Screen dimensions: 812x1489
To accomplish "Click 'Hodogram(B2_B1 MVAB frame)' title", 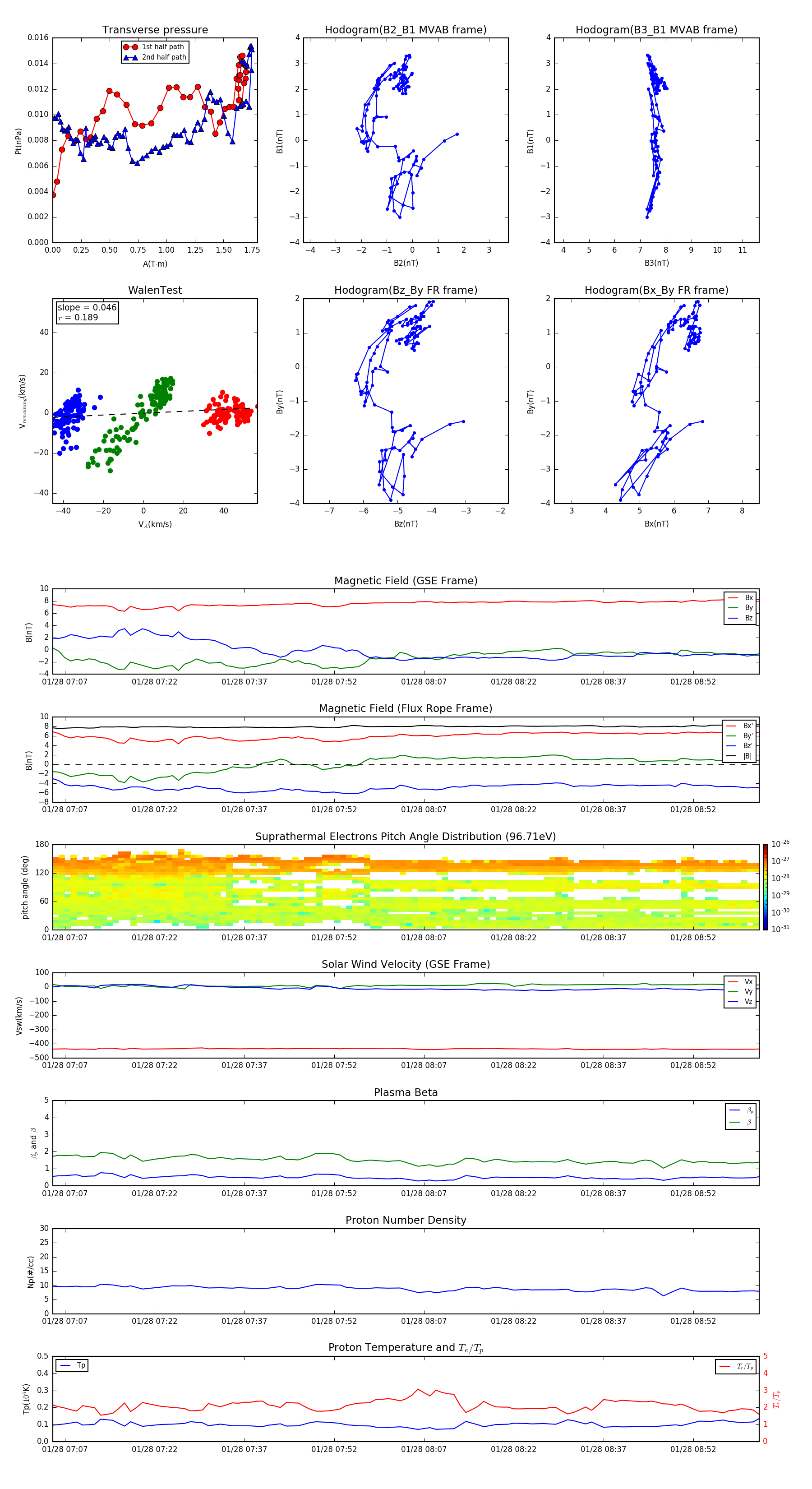I will click(406, 29).
